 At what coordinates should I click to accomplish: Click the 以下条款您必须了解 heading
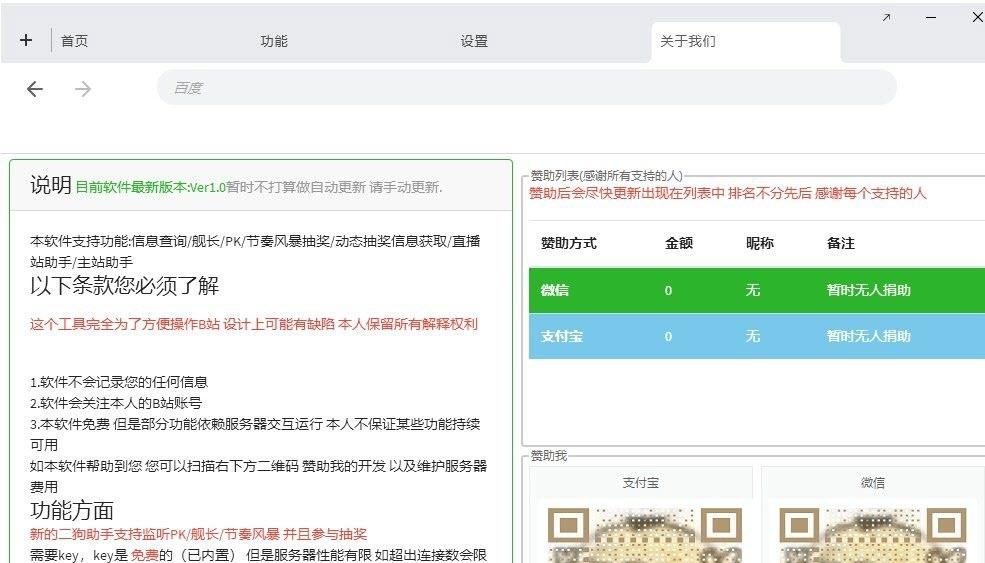pyautogui.click(x=124, y=286)
